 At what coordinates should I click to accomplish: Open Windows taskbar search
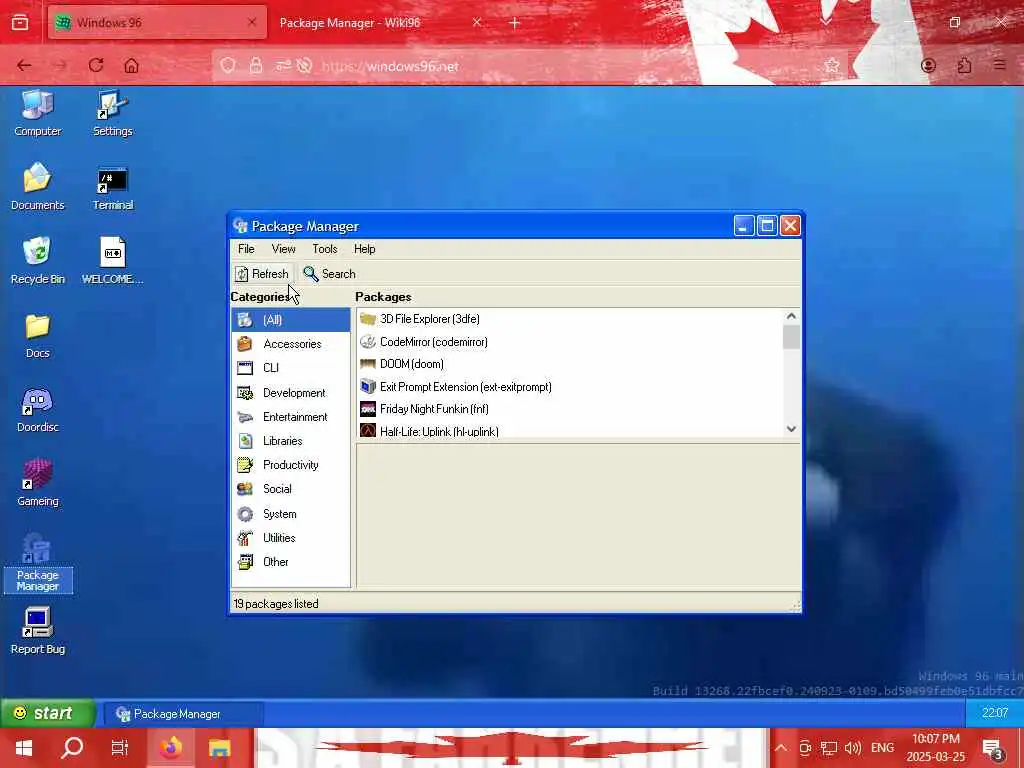click(72, 748)
